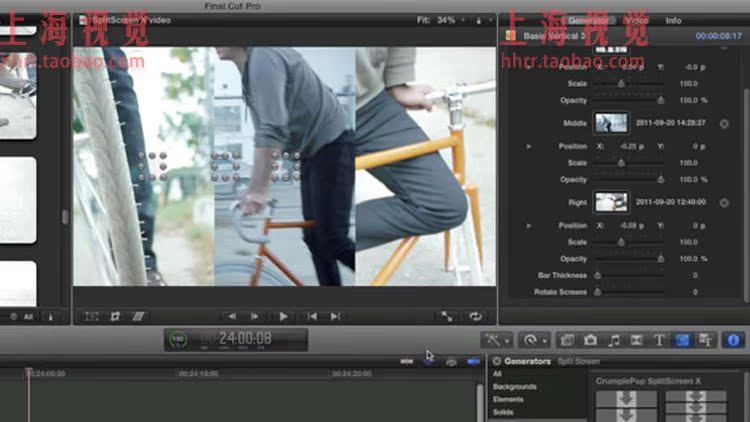Image resolution: width=750 pixels, height=422 pixels.
Task: Click the Basic Vertical 3 generator icon
Action: (x=511, y=35)
